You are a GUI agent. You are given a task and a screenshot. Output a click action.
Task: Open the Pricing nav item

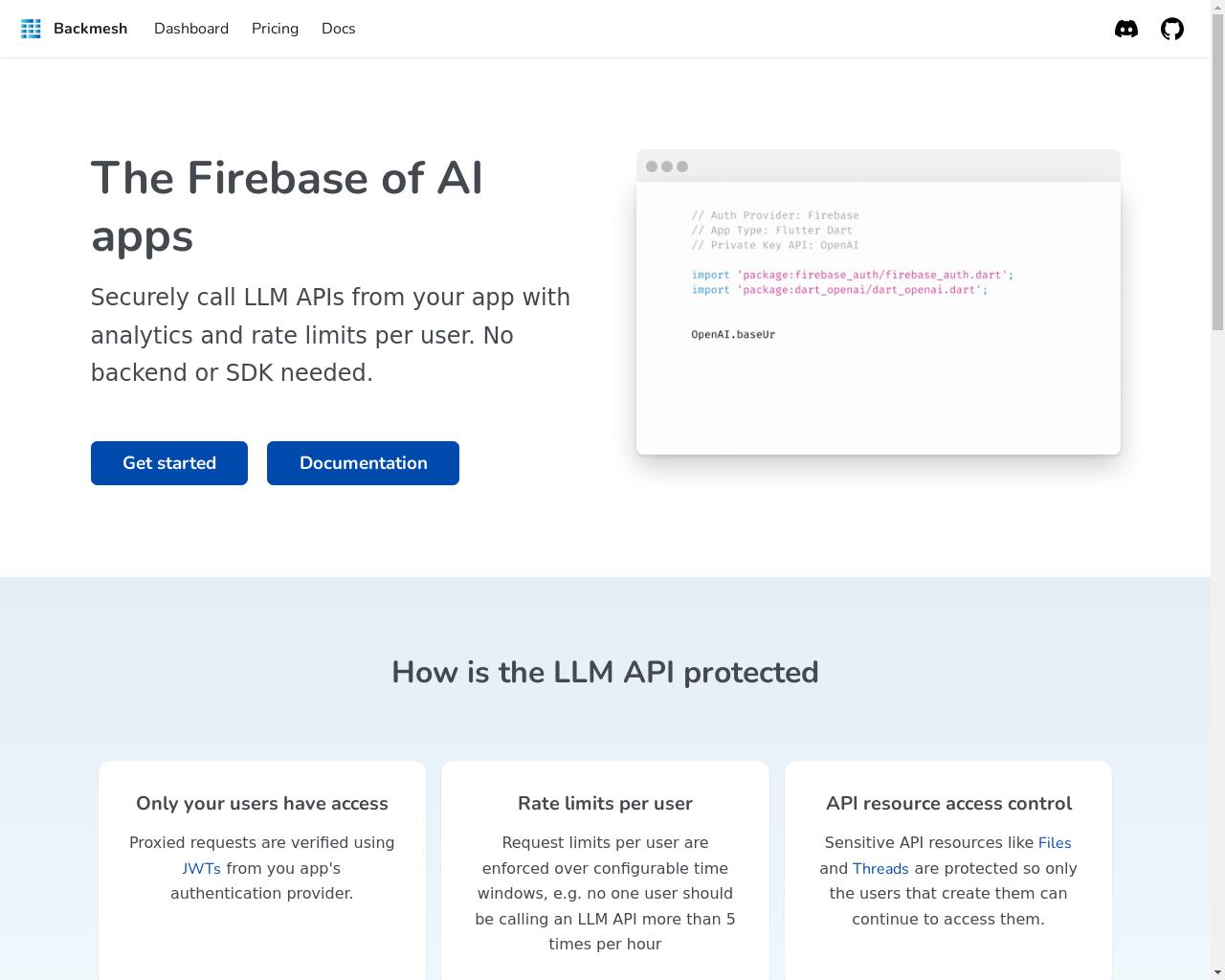(275, 29)
